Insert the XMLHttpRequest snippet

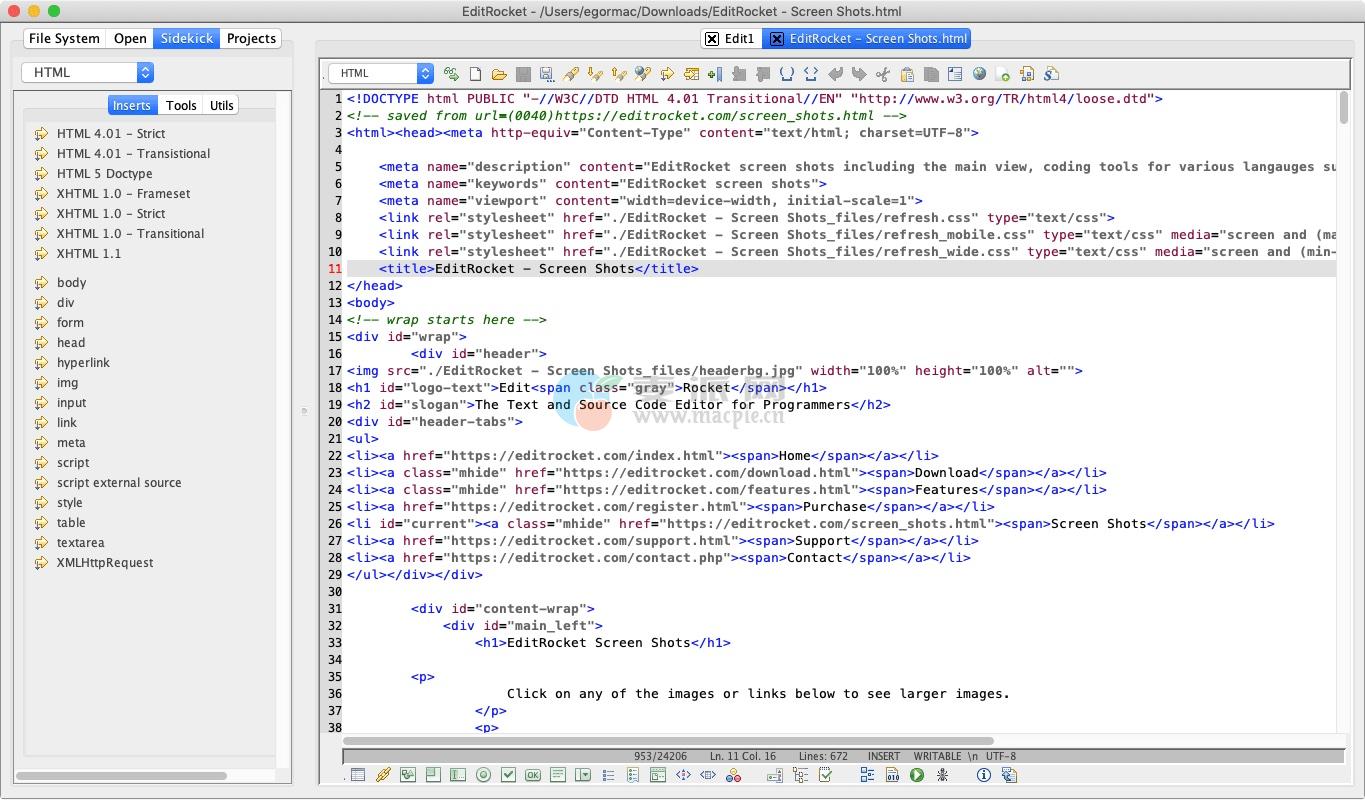click(105, 562)
